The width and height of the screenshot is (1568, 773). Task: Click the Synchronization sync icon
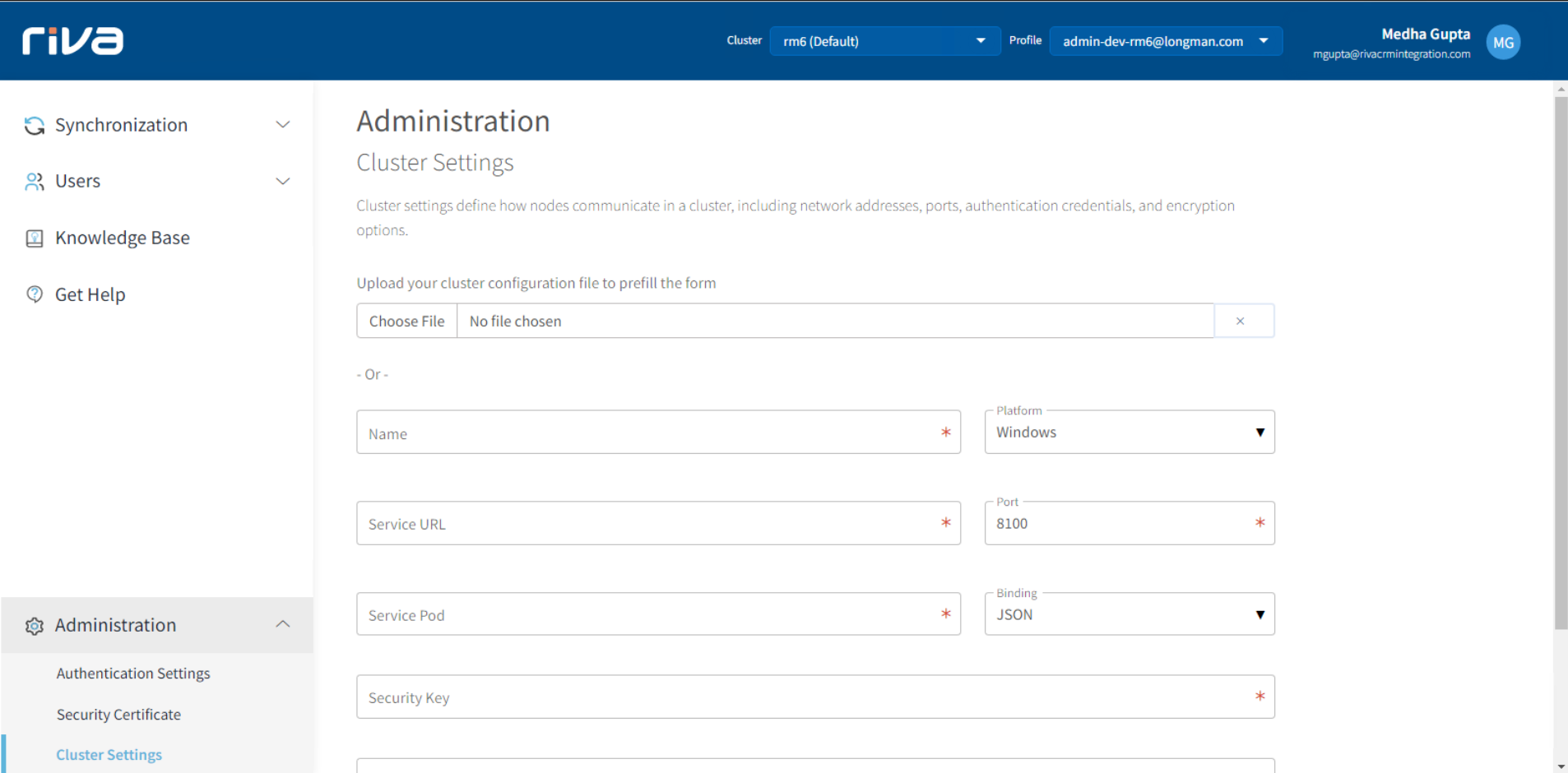(34, 125)
